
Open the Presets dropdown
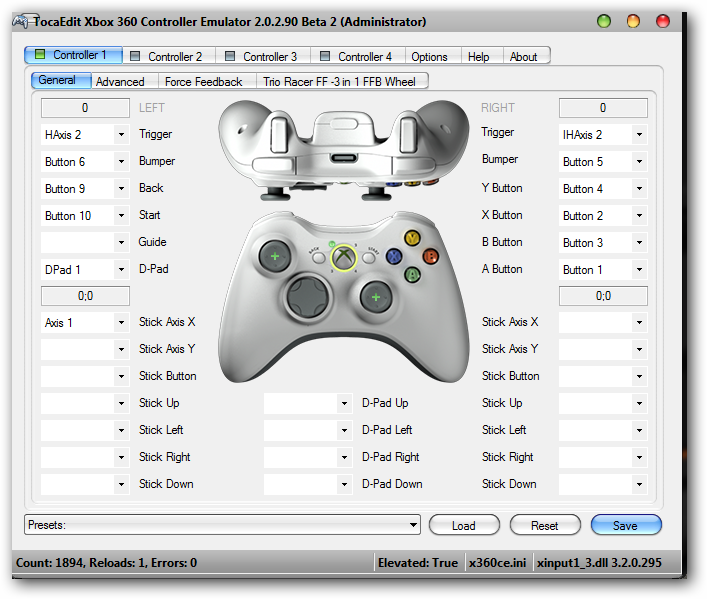tap(222, 525)
